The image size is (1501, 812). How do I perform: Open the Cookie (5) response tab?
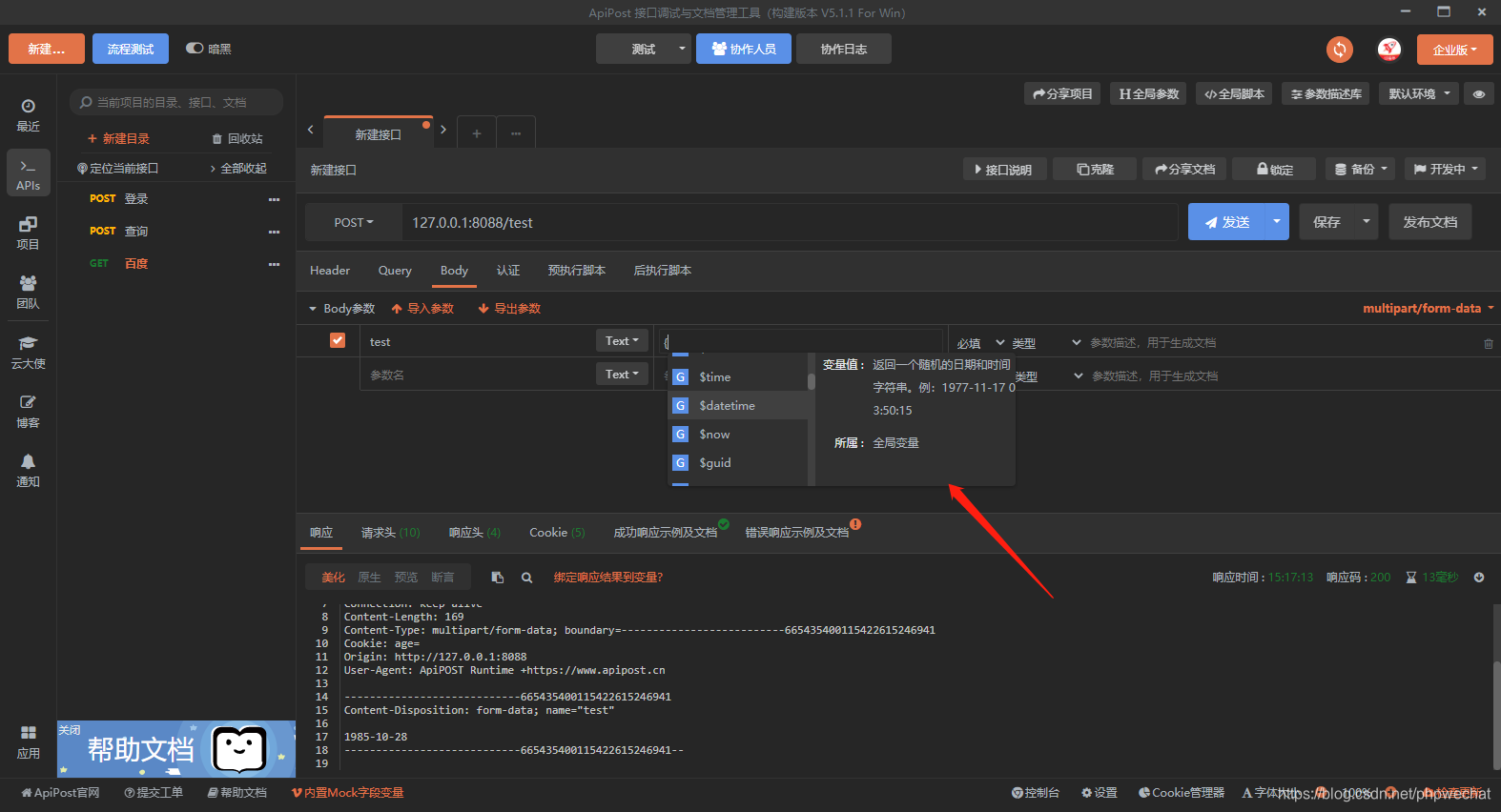tap(557, 533)
